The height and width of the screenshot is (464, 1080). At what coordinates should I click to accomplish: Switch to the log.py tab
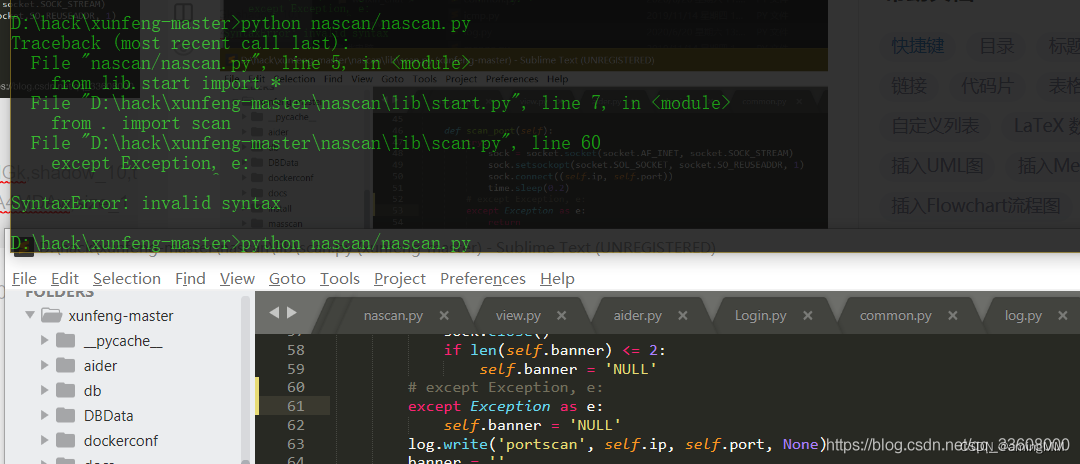[1023, 316]
